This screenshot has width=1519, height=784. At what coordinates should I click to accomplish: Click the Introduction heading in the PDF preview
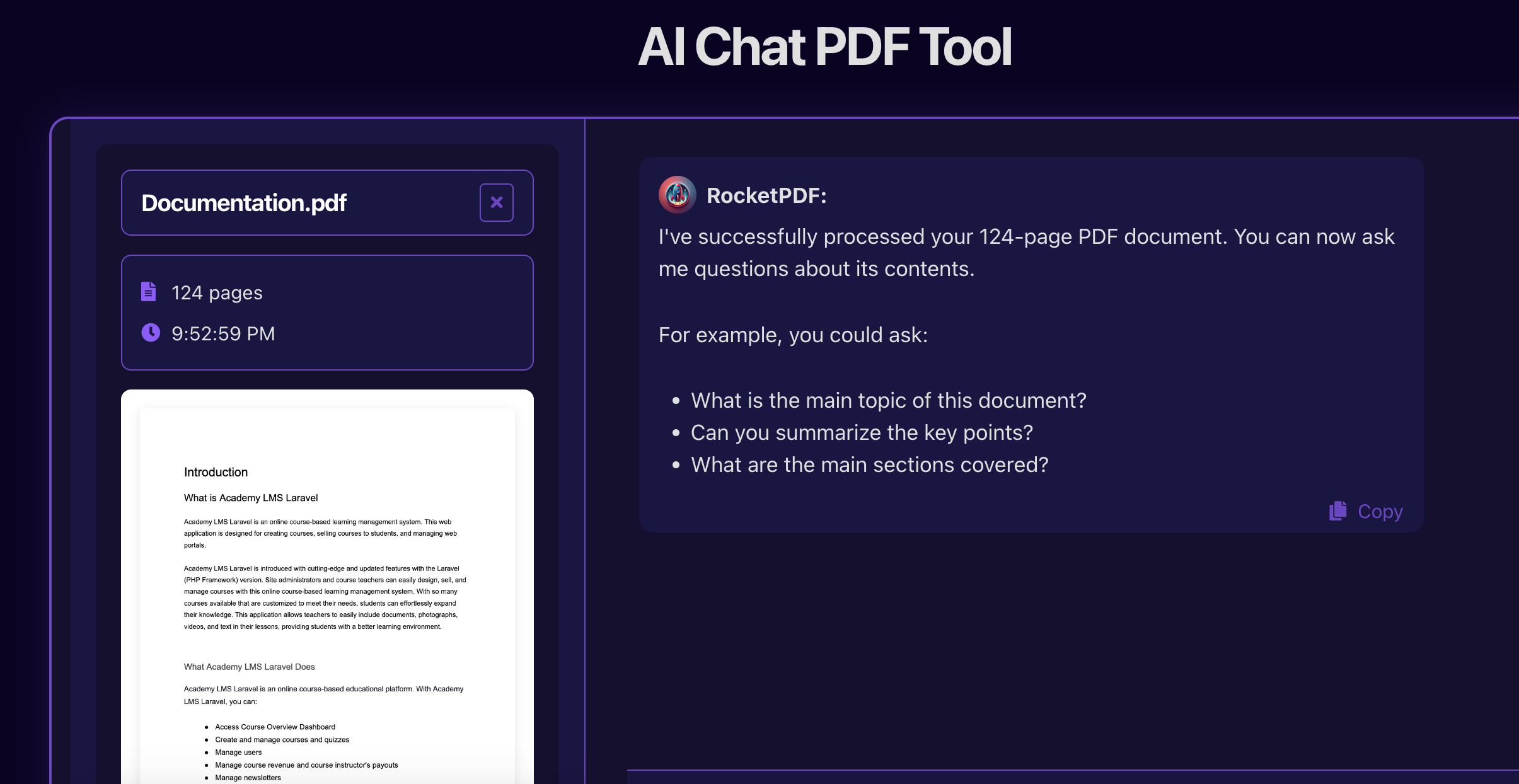click(x=216, y=472)
